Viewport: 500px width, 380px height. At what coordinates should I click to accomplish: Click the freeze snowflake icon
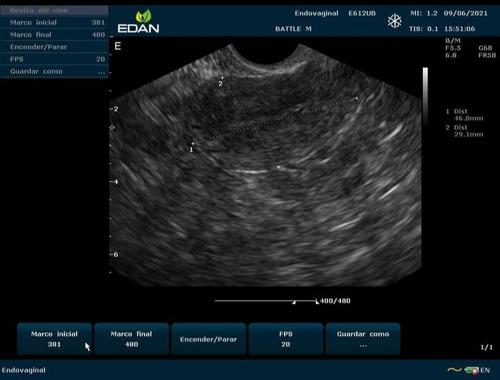[x=394, y=21]
